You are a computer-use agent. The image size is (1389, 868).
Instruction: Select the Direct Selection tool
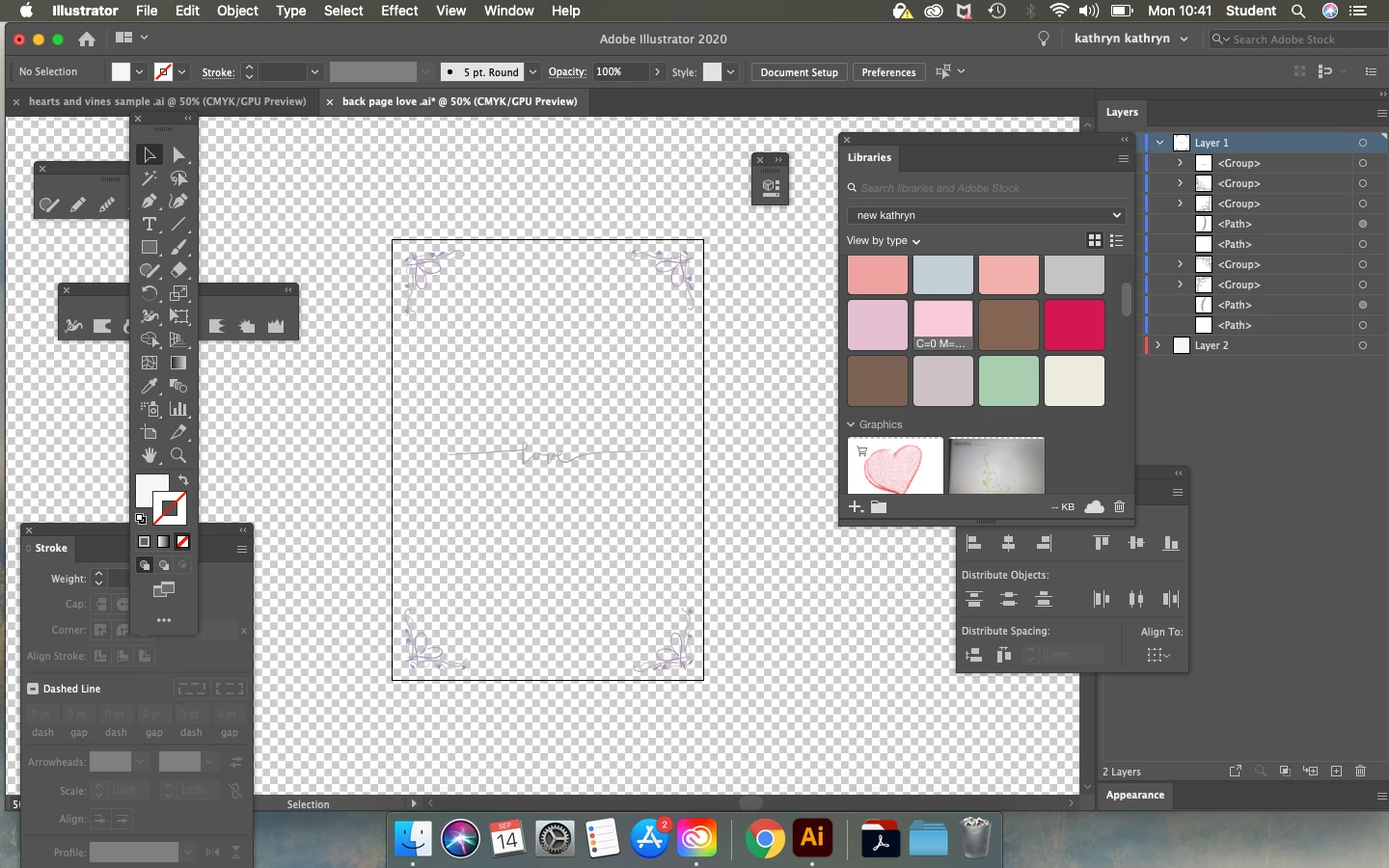(178, 154)
